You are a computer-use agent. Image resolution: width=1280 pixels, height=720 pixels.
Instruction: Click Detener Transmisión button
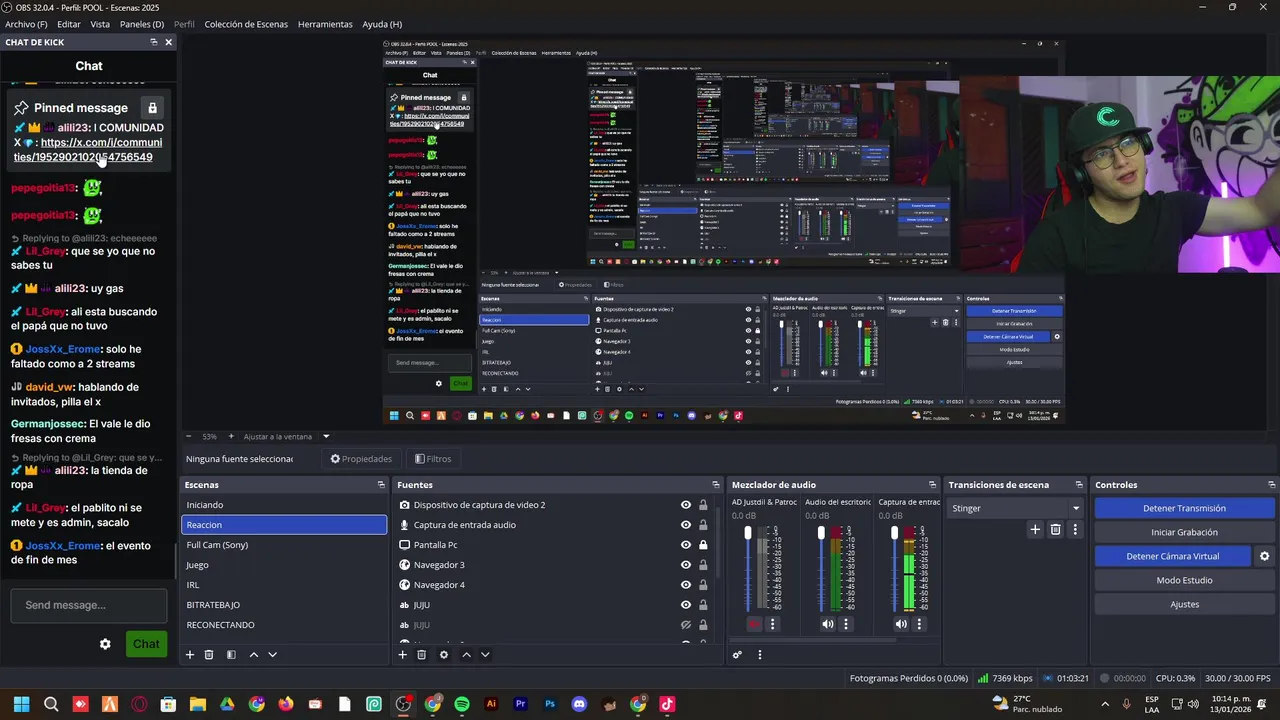pos(1184,508)
